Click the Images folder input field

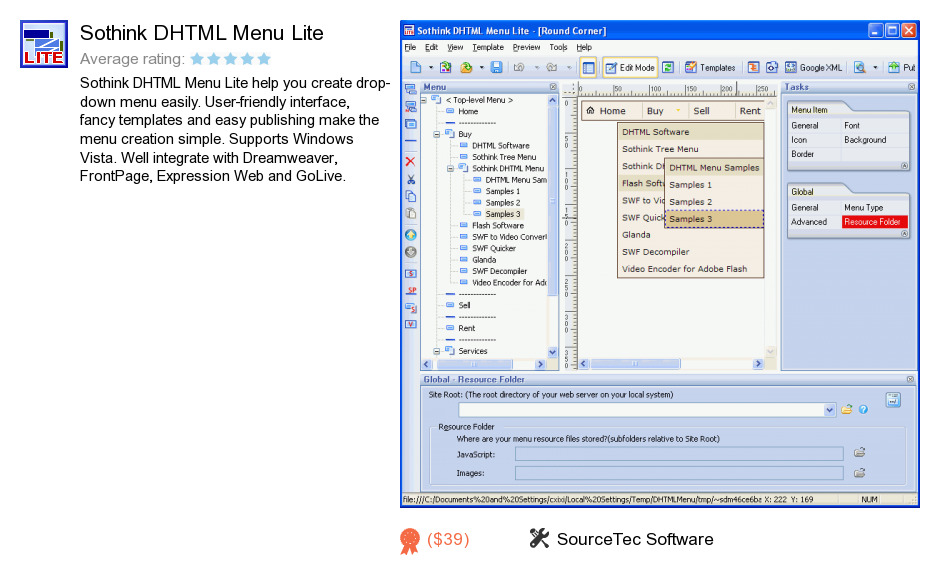[x=679, y=473]
